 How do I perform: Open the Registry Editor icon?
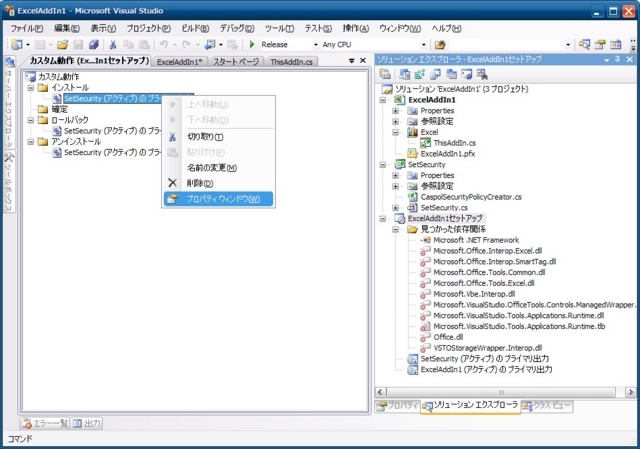(x=420, y=74)
